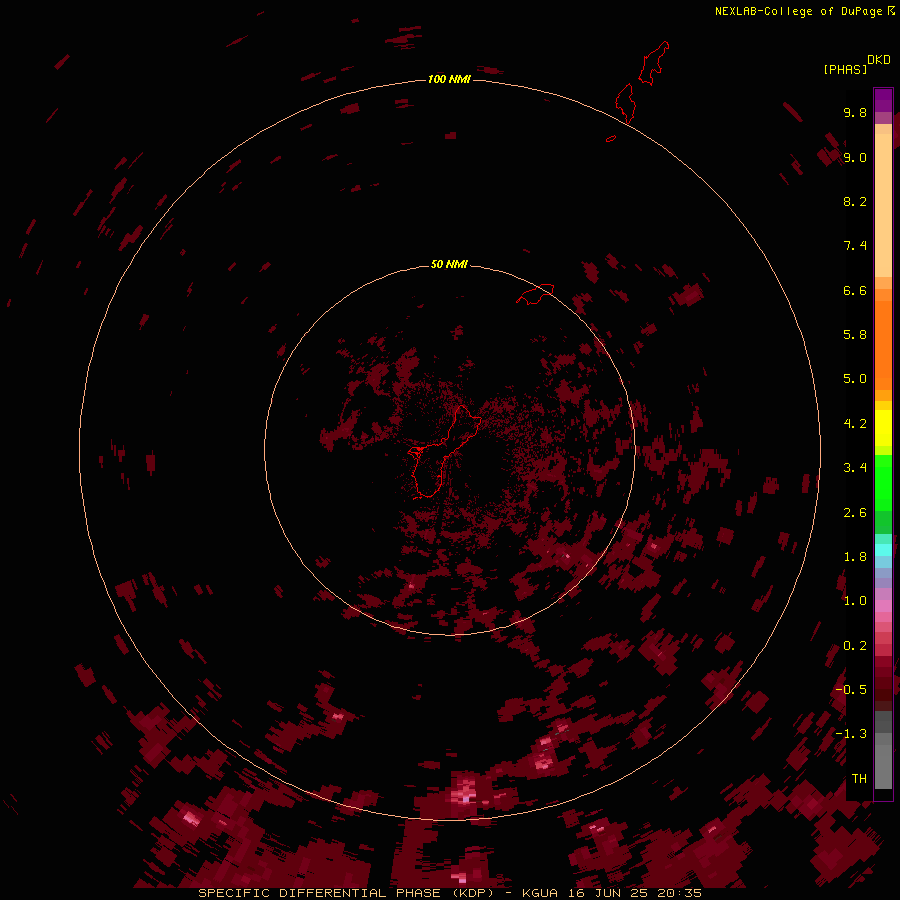Click the 9.8 value on the color scale
Viewport: 900px width, 900px height.
tap(855, 112)
